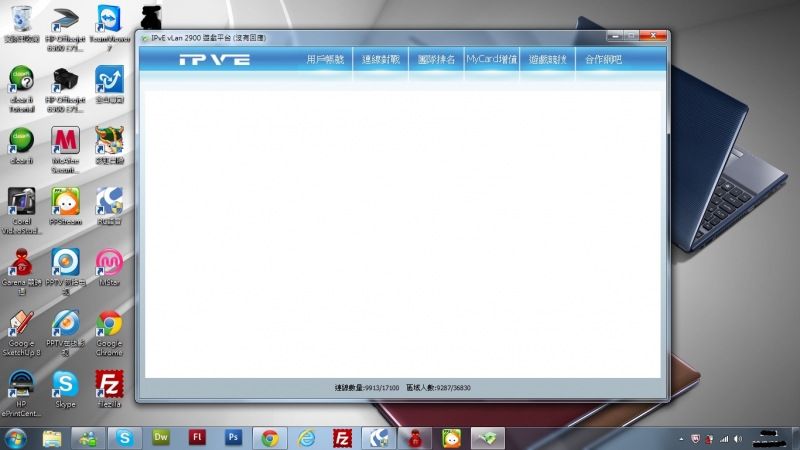
Task: Select the HP Officejet printer desktop icon
Action: [65, 89]
